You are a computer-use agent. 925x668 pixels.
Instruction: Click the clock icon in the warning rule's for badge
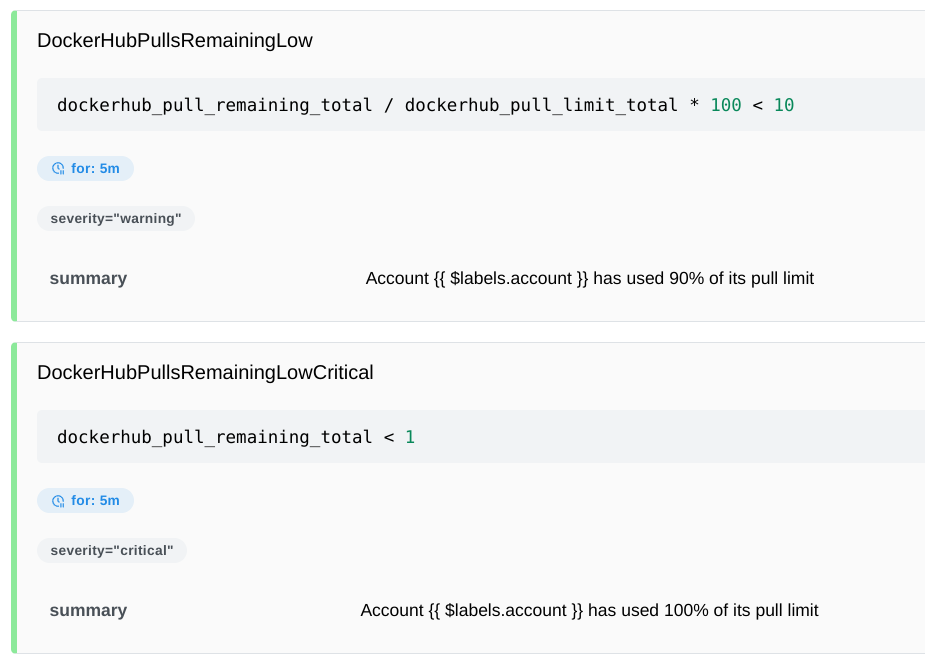click(x=58, y=169)
